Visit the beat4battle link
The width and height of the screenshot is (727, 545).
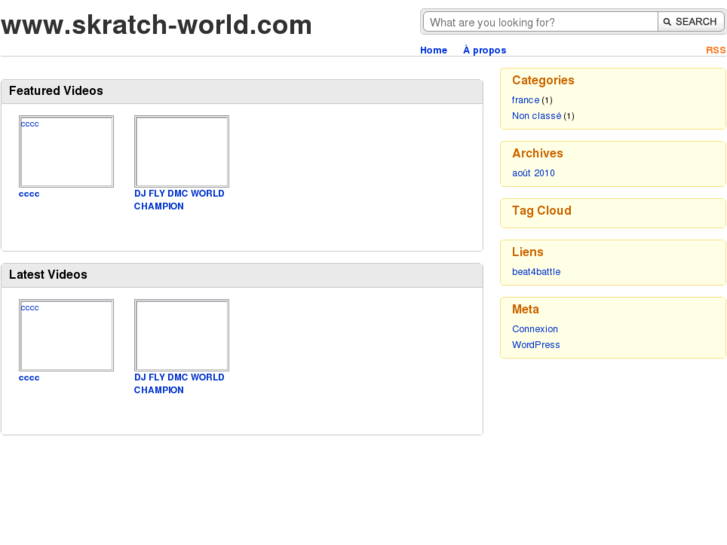pyautogui.click(x=536, y=272)
